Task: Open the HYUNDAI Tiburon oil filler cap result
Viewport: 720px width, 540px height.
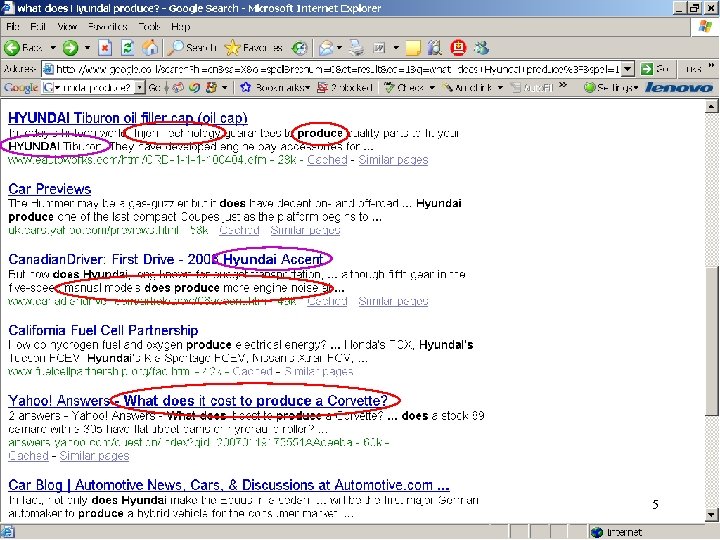Action: [x=128, y=118]
